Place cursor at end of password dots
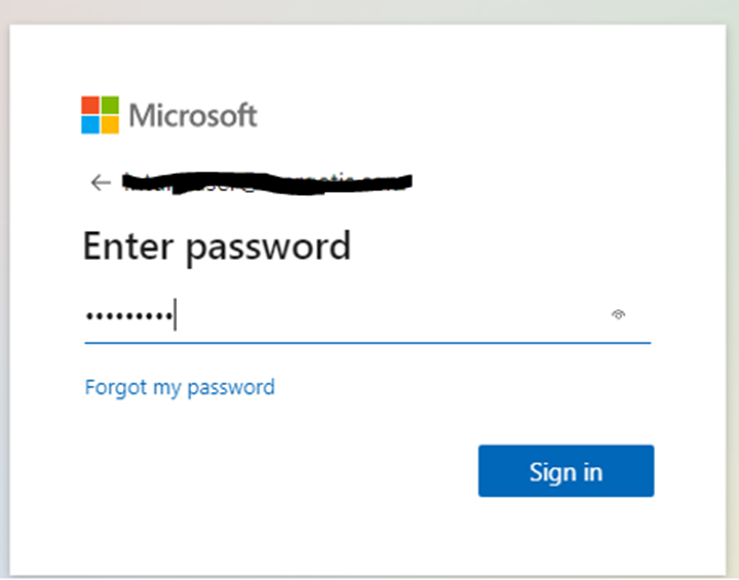Viewport: 739px width, 580px height. coord(174,316)
